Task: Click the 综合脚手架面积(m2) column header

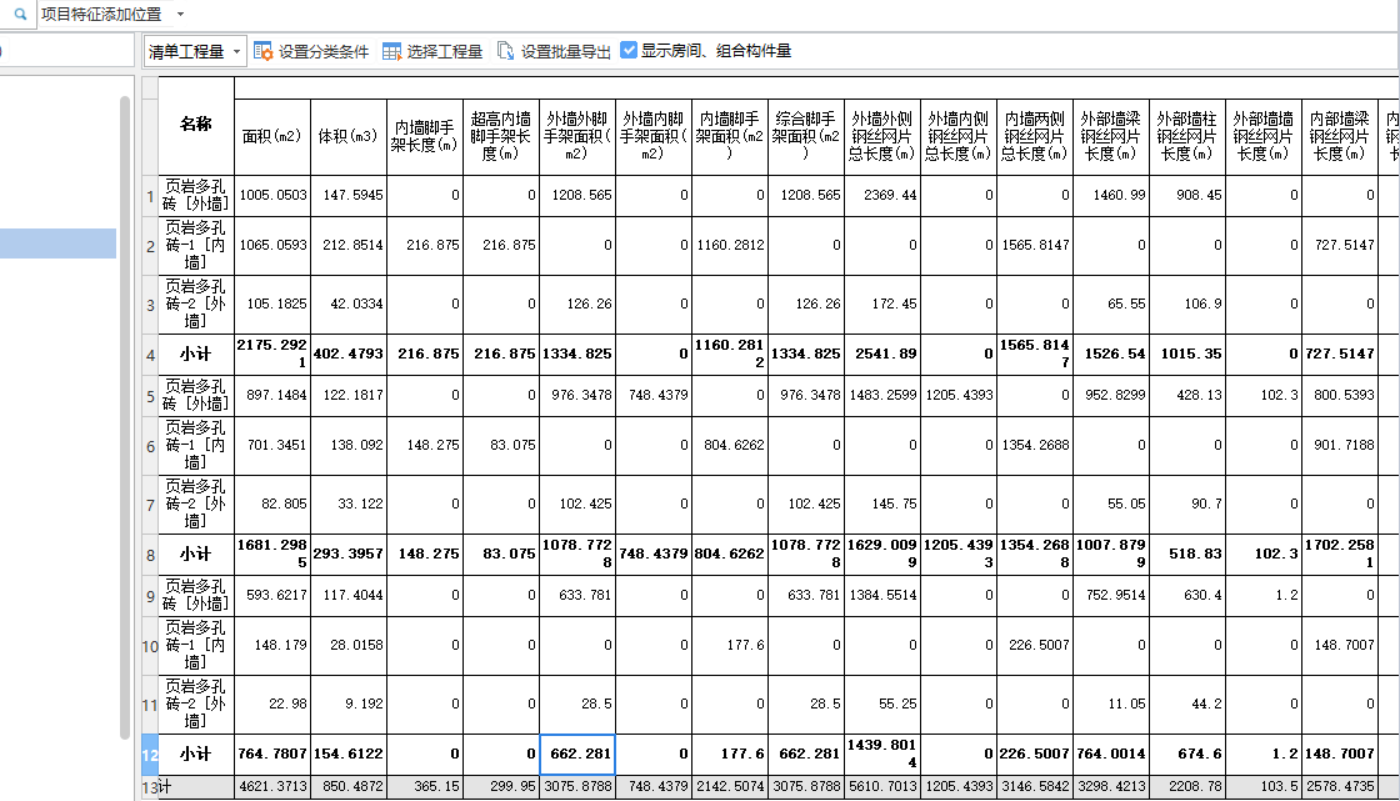Action: (x=806, y=137)
